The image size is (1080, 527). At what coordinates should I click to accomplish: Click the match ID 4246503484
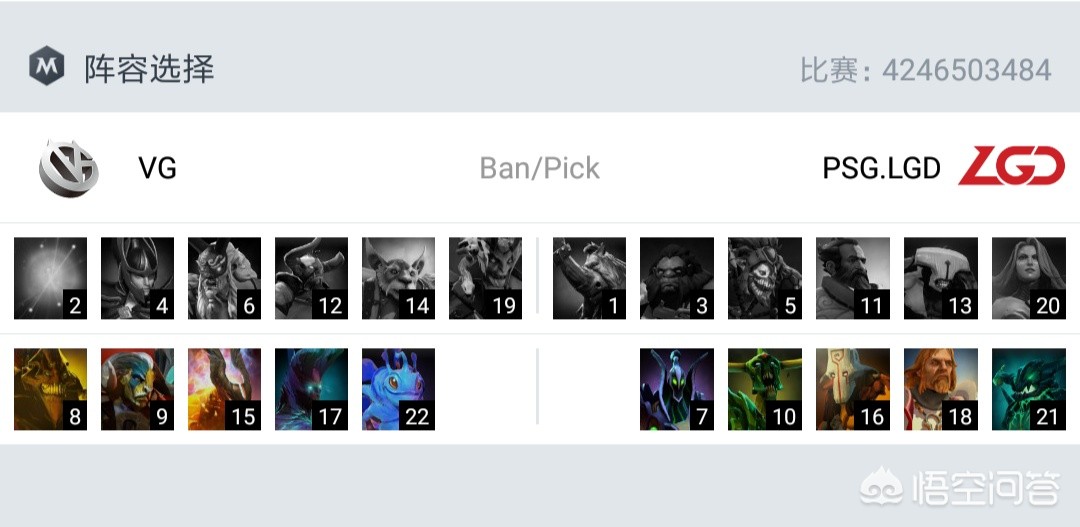click(x=967, y=70)
